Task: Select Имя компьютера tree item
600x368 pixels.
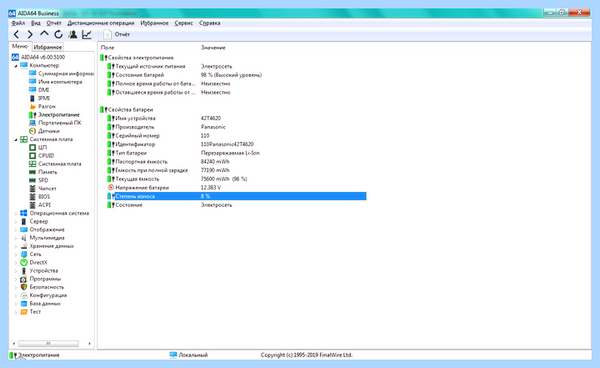Action: coord(55,82)
